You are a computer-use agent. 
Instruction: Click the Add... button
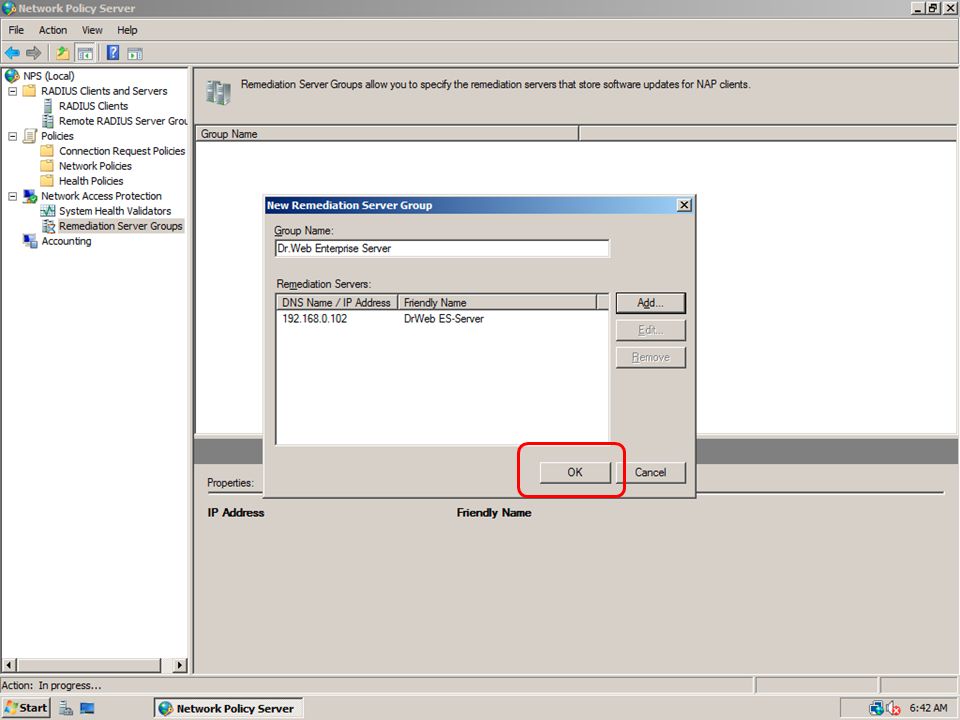click(650, 303)
